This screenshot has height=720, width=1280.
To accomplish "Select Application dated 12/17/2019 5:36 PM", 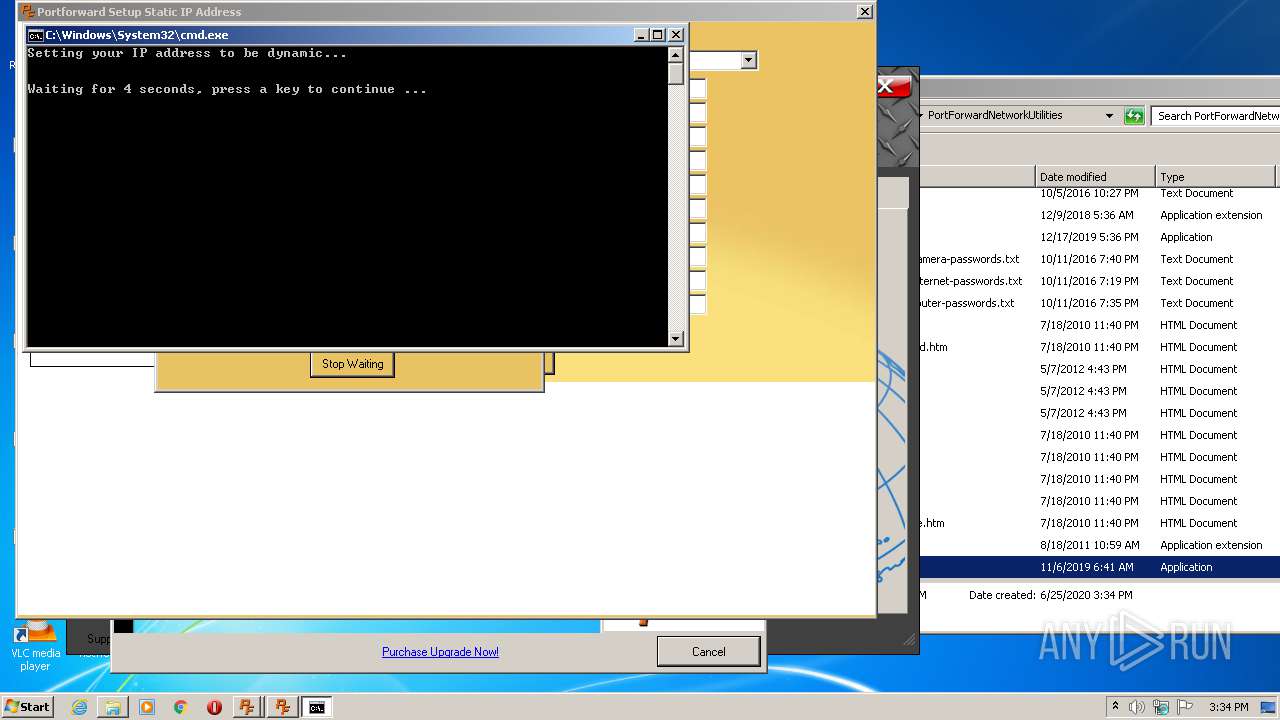I will pyautogui.click(x=1098, y=237).
